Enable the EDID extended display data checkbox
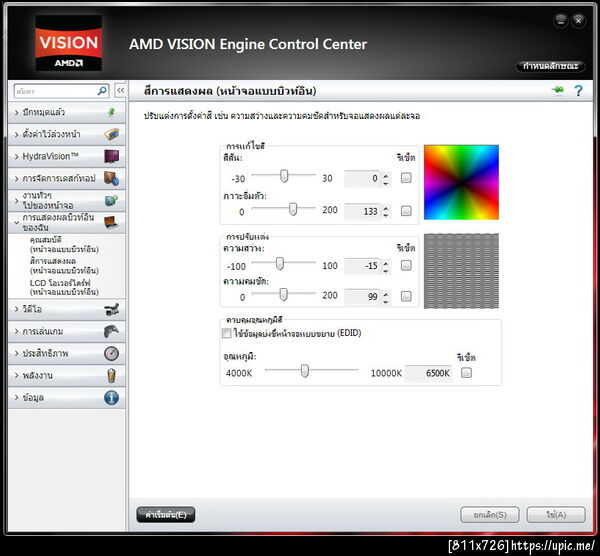Screen dimensions: 600x556 click(x=227, y=333)
